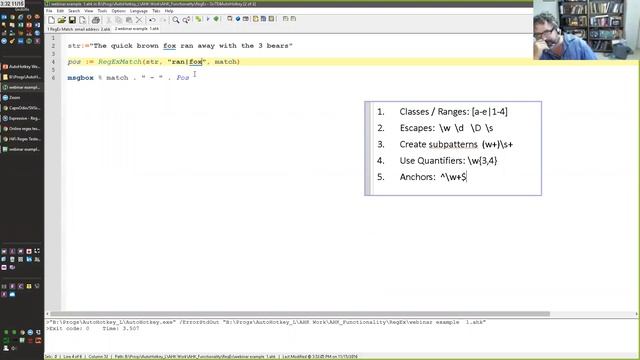
Task: Click "Anchors: ^\w+$" list item
Action: [433, 177]
